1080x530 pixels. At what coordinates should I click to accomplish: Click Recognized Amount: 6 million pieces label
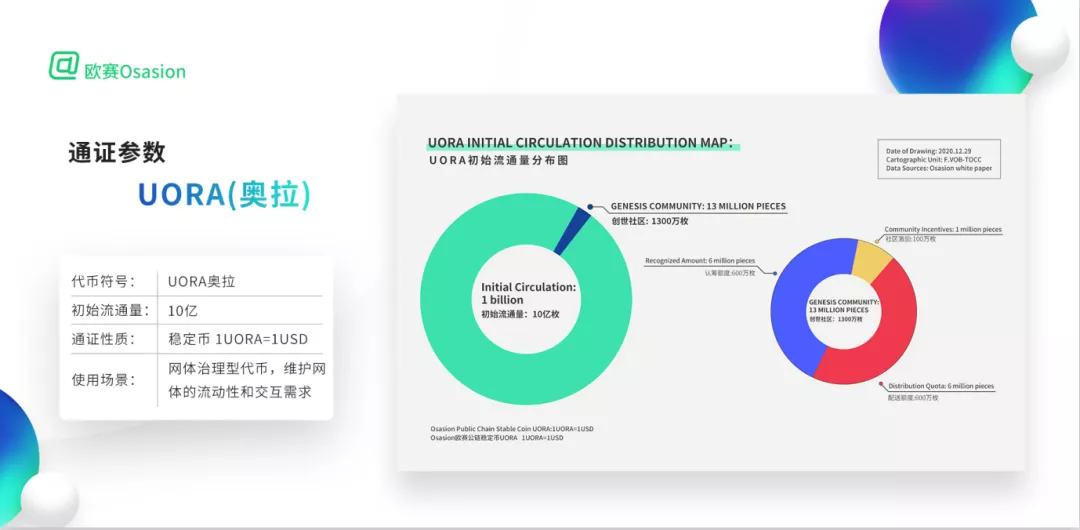(x=700, y=261)
